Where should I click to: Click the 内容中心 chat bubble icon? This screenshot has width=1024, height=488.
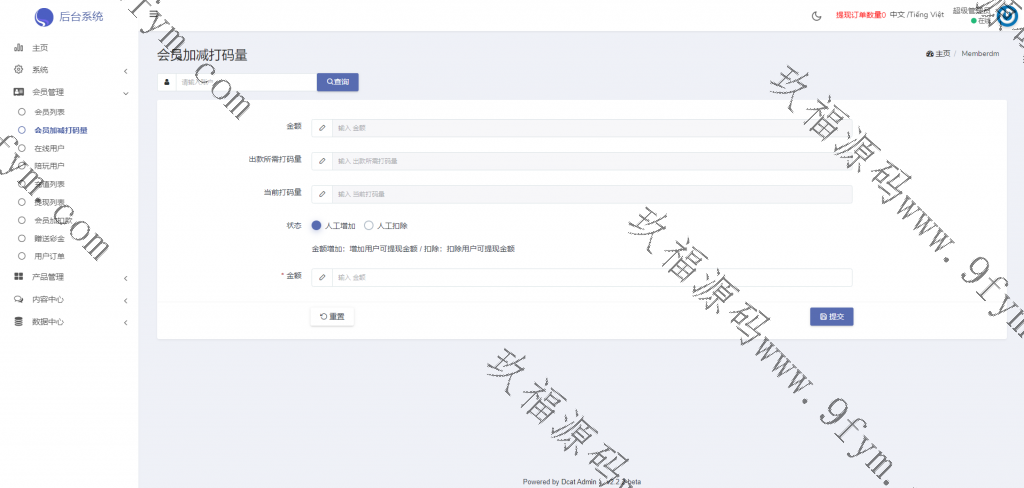click(18, 300)
